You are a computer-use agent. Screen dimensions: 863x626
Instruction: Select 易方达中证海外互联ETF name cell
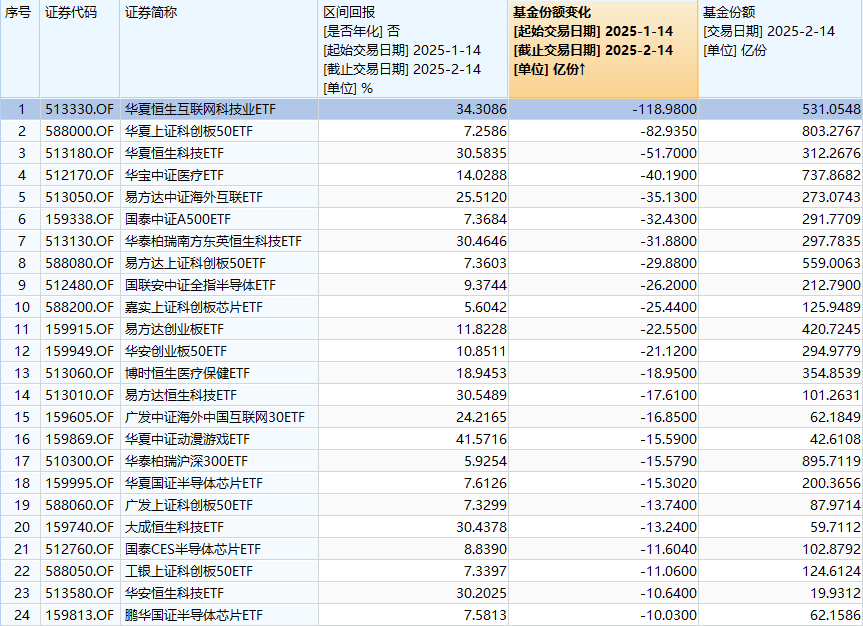coord(219,197)
